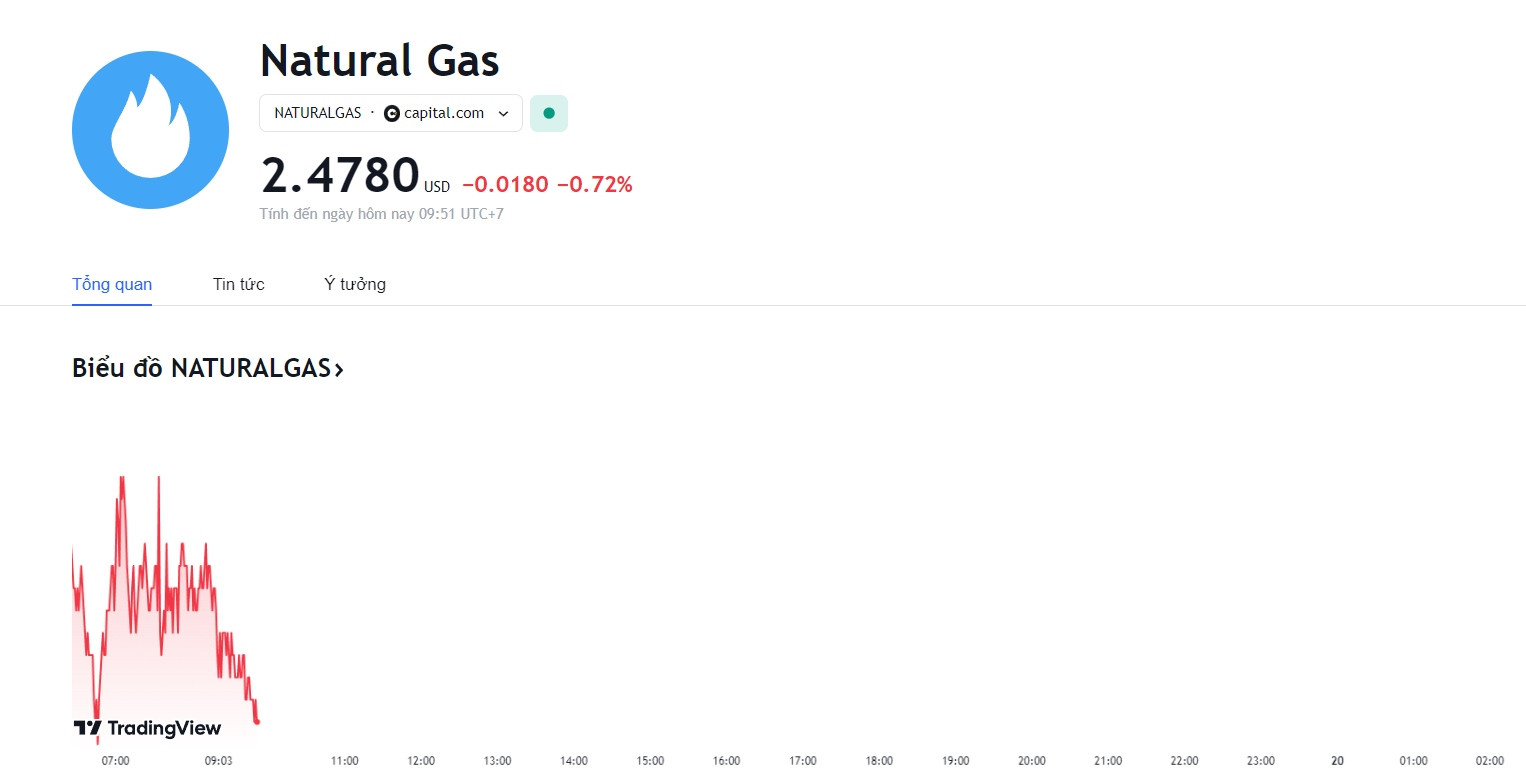The width and height of the screenshot is (1526, 783).
Task: Click the blue Natural Gas flame logo
Action: 150,130
